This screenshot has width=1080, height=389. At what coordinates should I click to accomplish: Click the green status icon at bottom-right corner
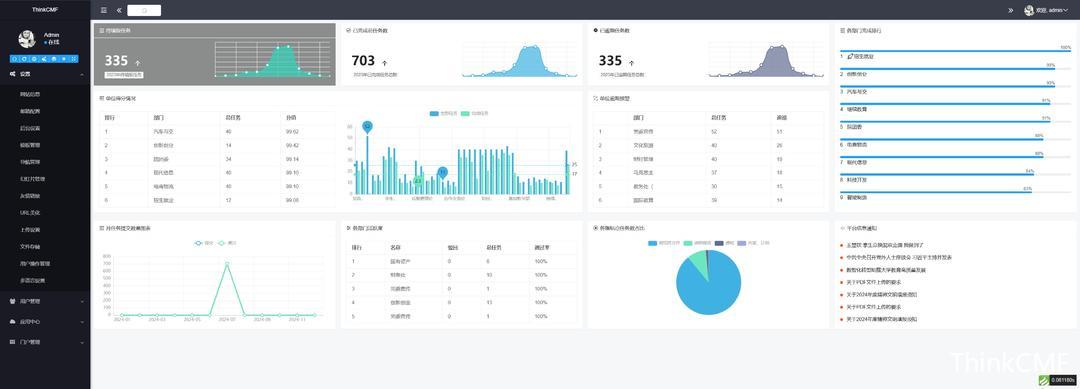(x=1043, y=379)
